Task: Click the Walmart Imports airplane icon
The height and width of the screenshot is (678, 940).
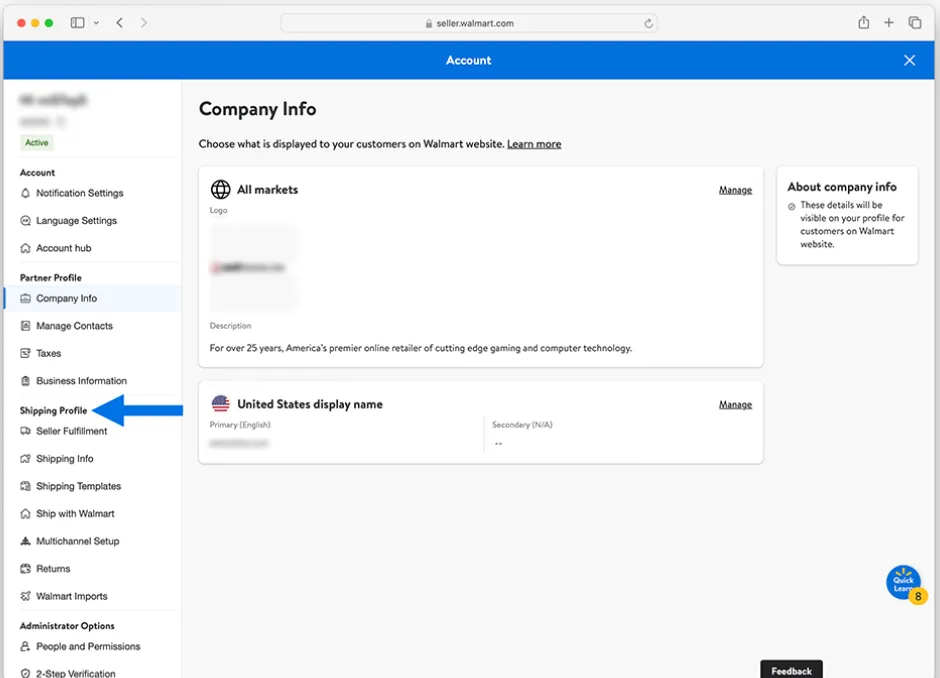Action: [25, 596]
